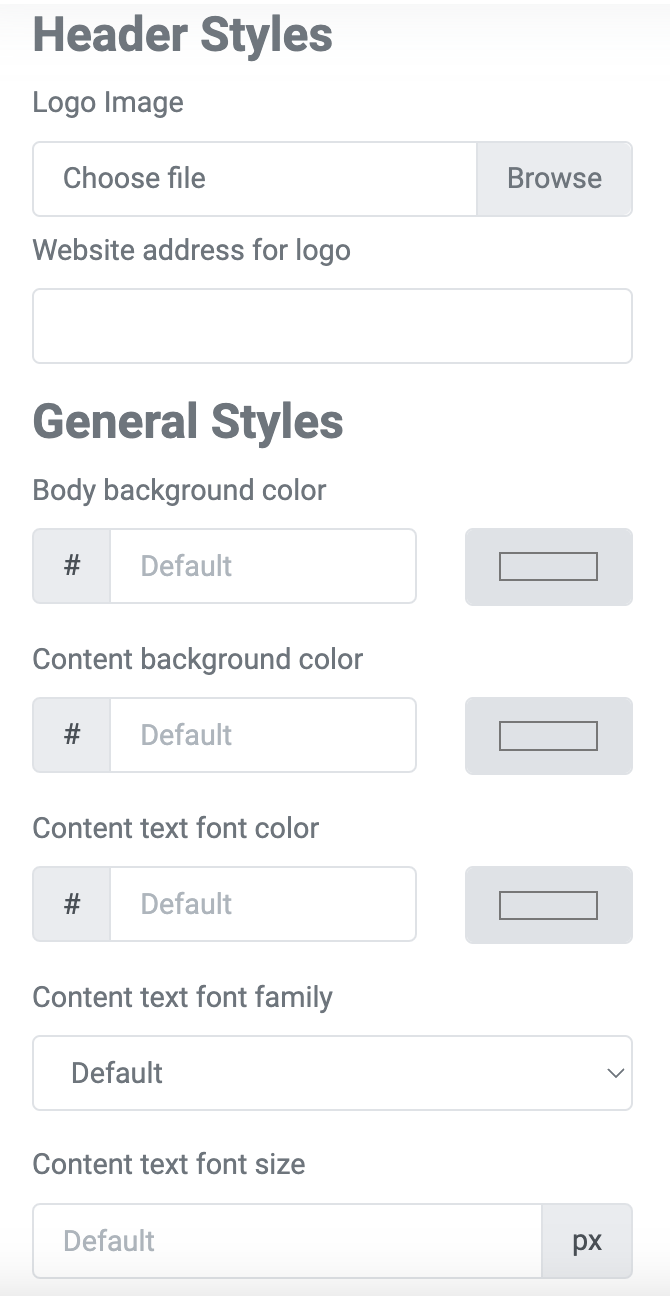This screenshot has width=670, height=1296.
Task: Click the Header Styles heading
Action: [x=183, y=35]
